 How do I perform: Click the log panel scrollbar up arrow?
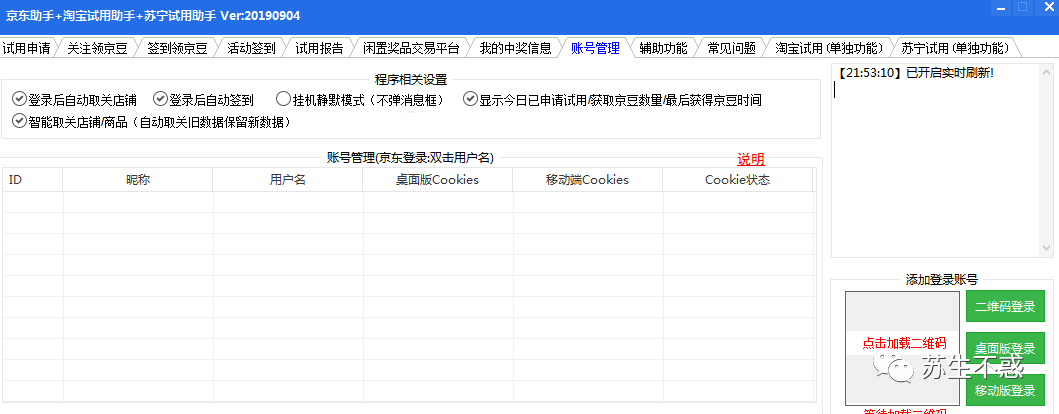[x=1047, y=72]
